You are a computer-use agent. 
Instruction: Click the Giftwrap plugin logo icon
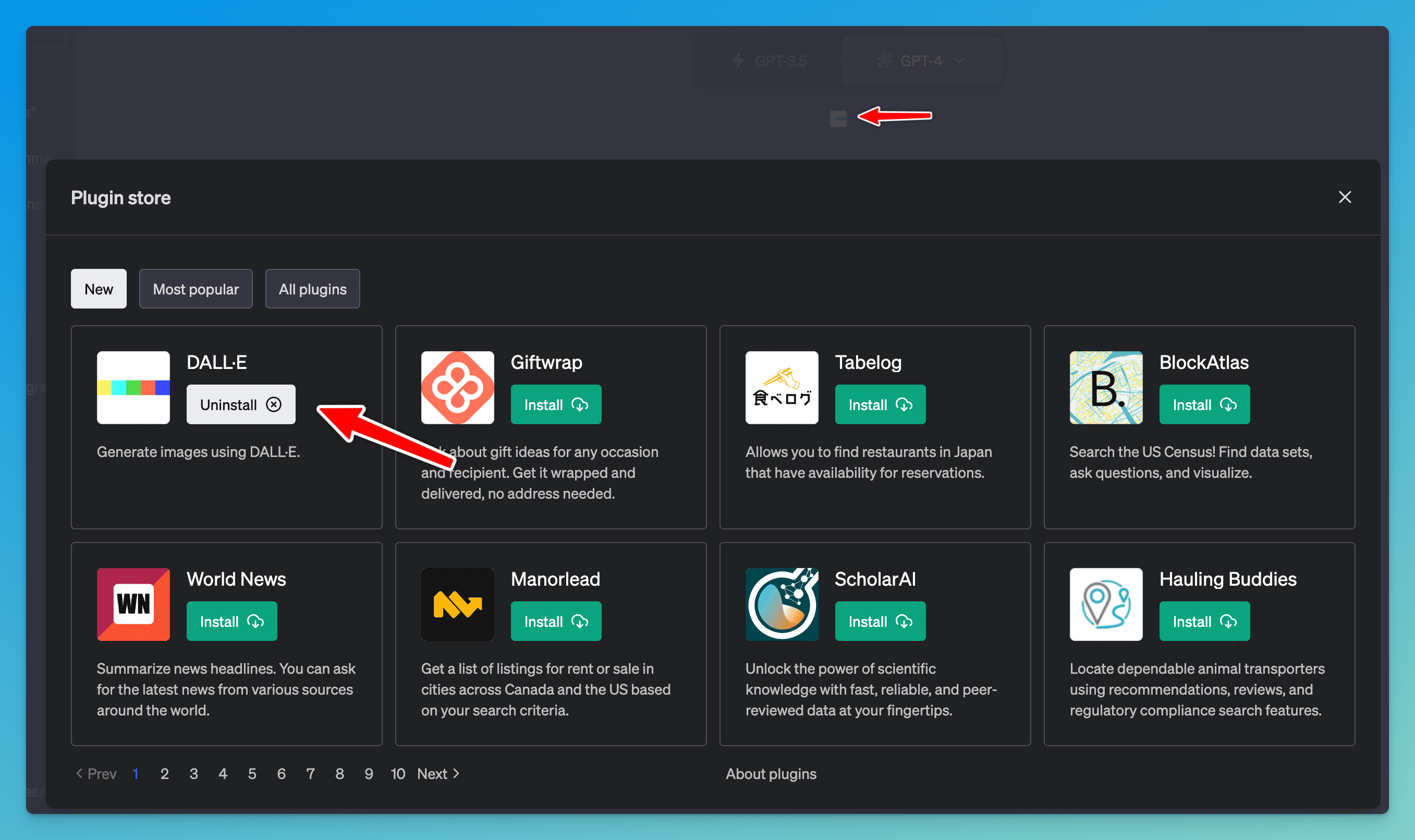(458, 388)
